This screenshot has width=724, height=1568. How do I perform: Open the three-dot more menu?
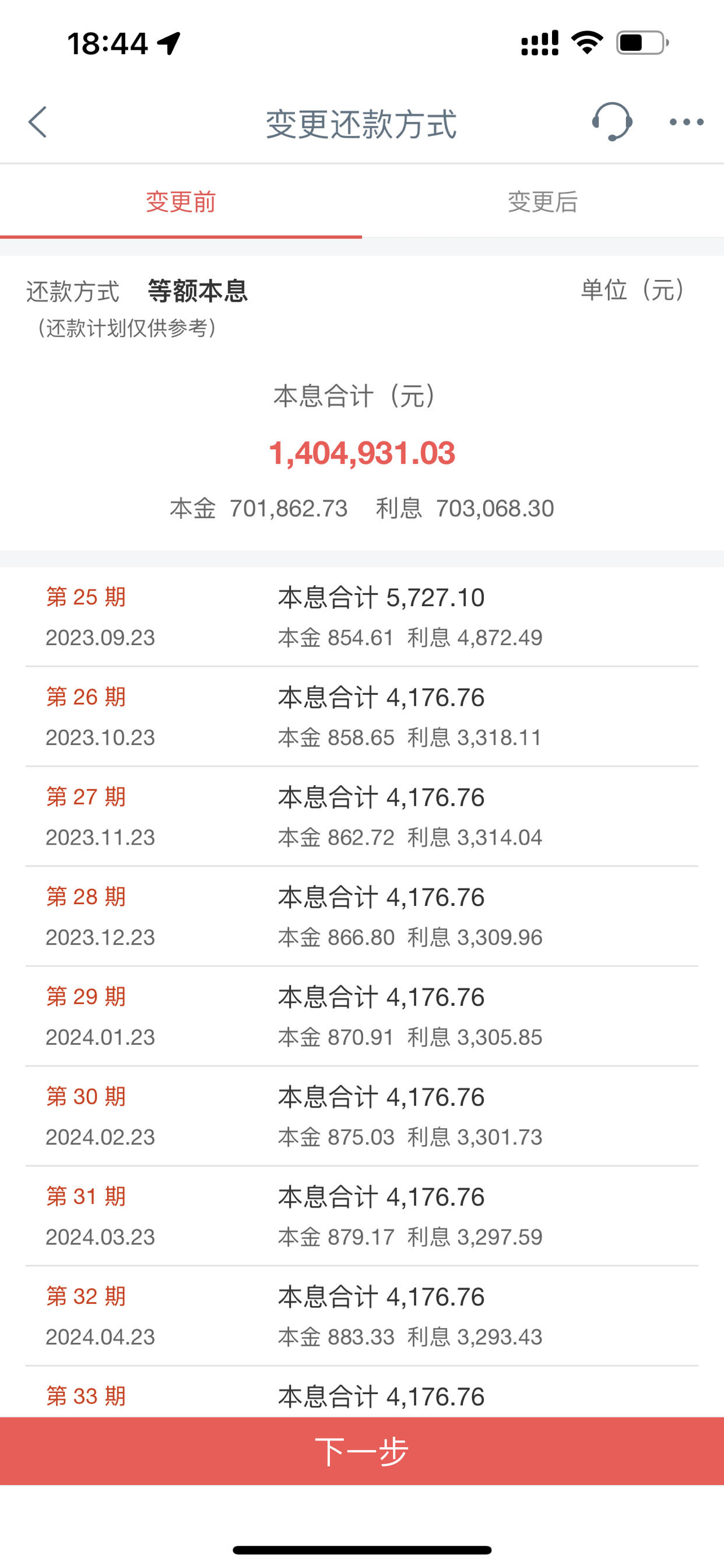pos(686,123)
